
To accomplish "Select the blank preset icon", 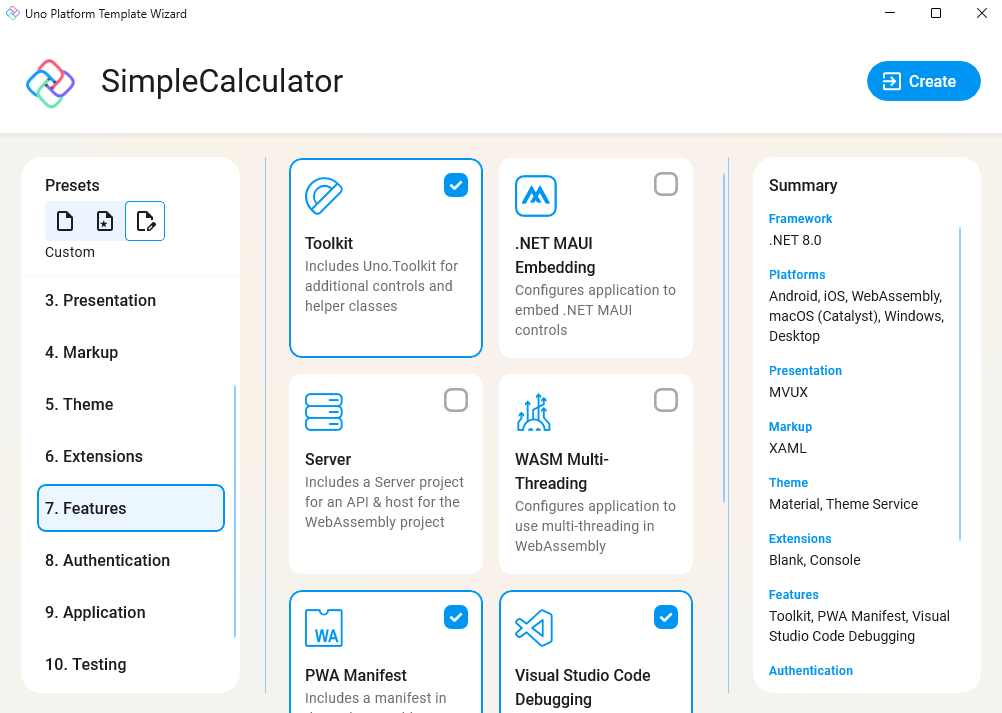I will coord(64,220).
